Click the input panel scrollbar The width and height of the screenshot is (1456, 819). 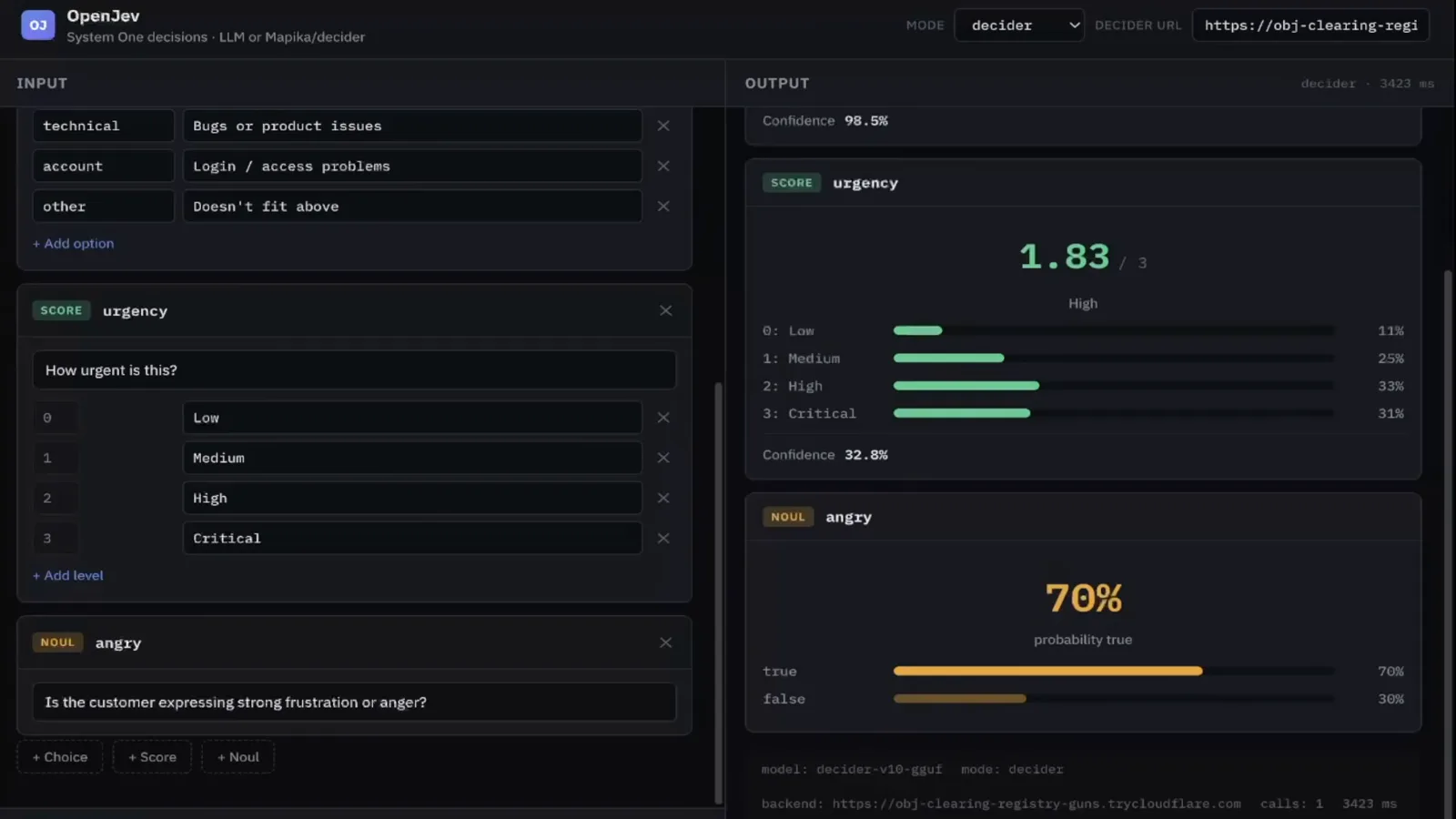click(x=718, y=591)
